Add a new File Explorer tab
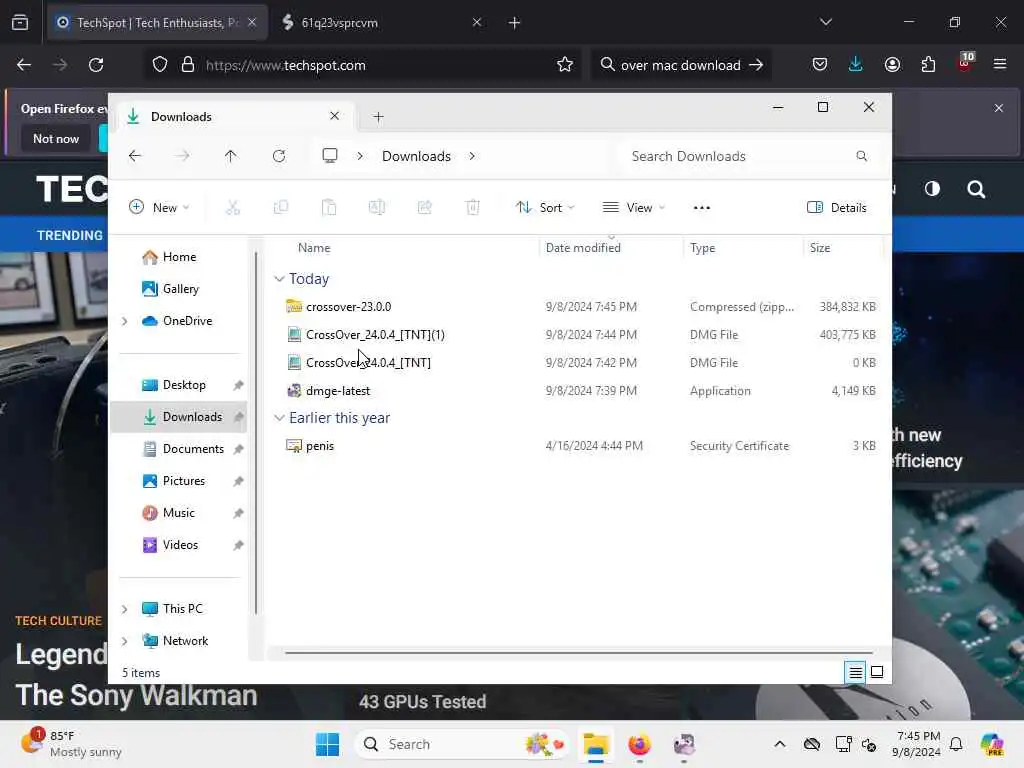Screen dimensions: 1024x768 (378, 117)
